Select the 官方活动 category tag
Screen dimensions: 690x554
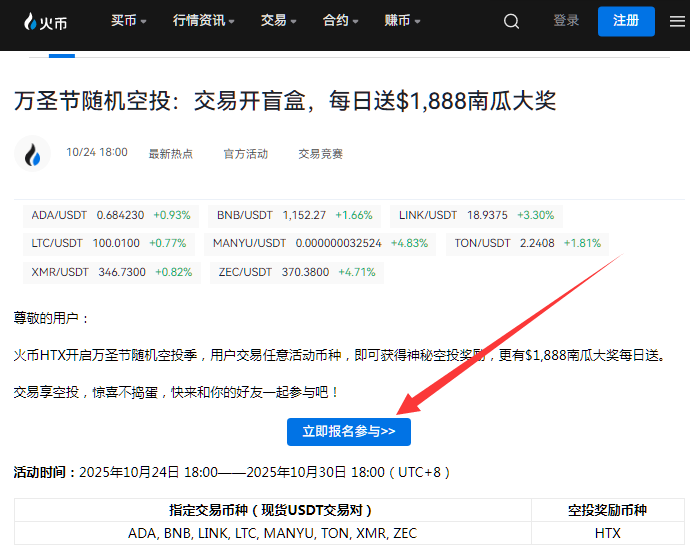(245, 154)
